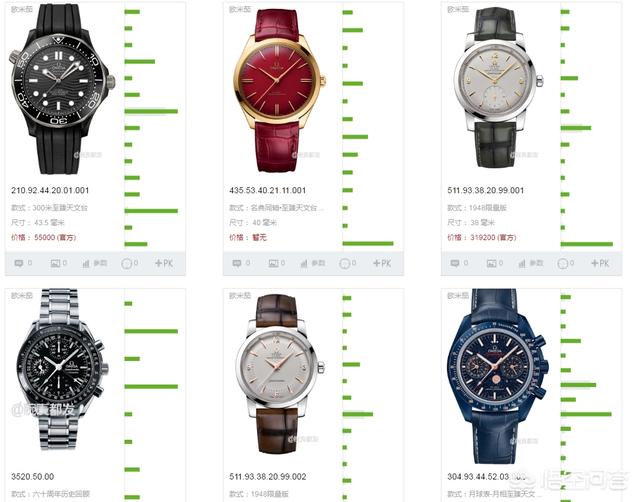Click the longest green bar beside the red watch
Viewport: 640px width, 502px height.
(368, 244)
